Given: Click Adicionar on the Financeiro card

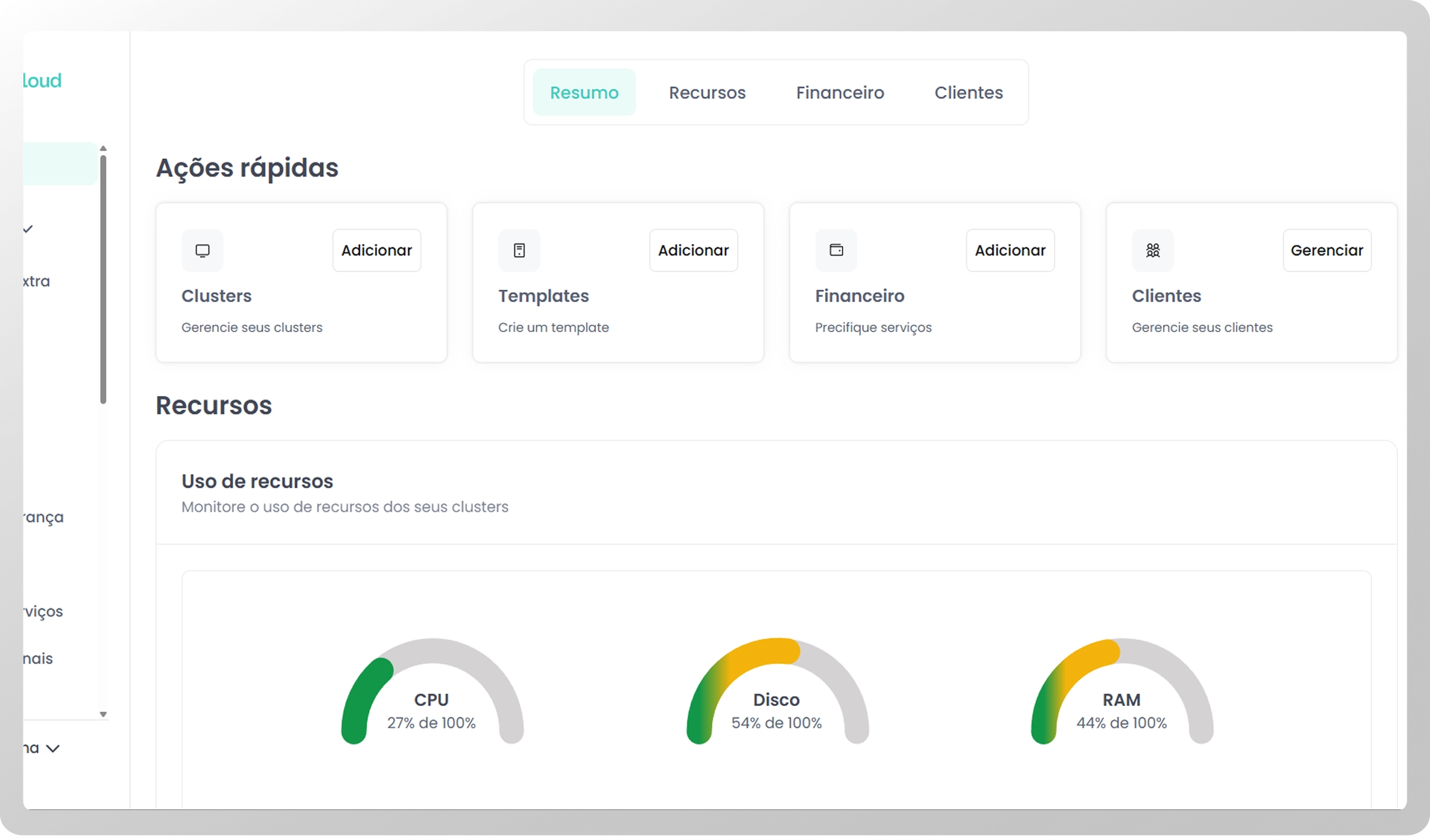Looking at the screenshot, I should 1010,251.
